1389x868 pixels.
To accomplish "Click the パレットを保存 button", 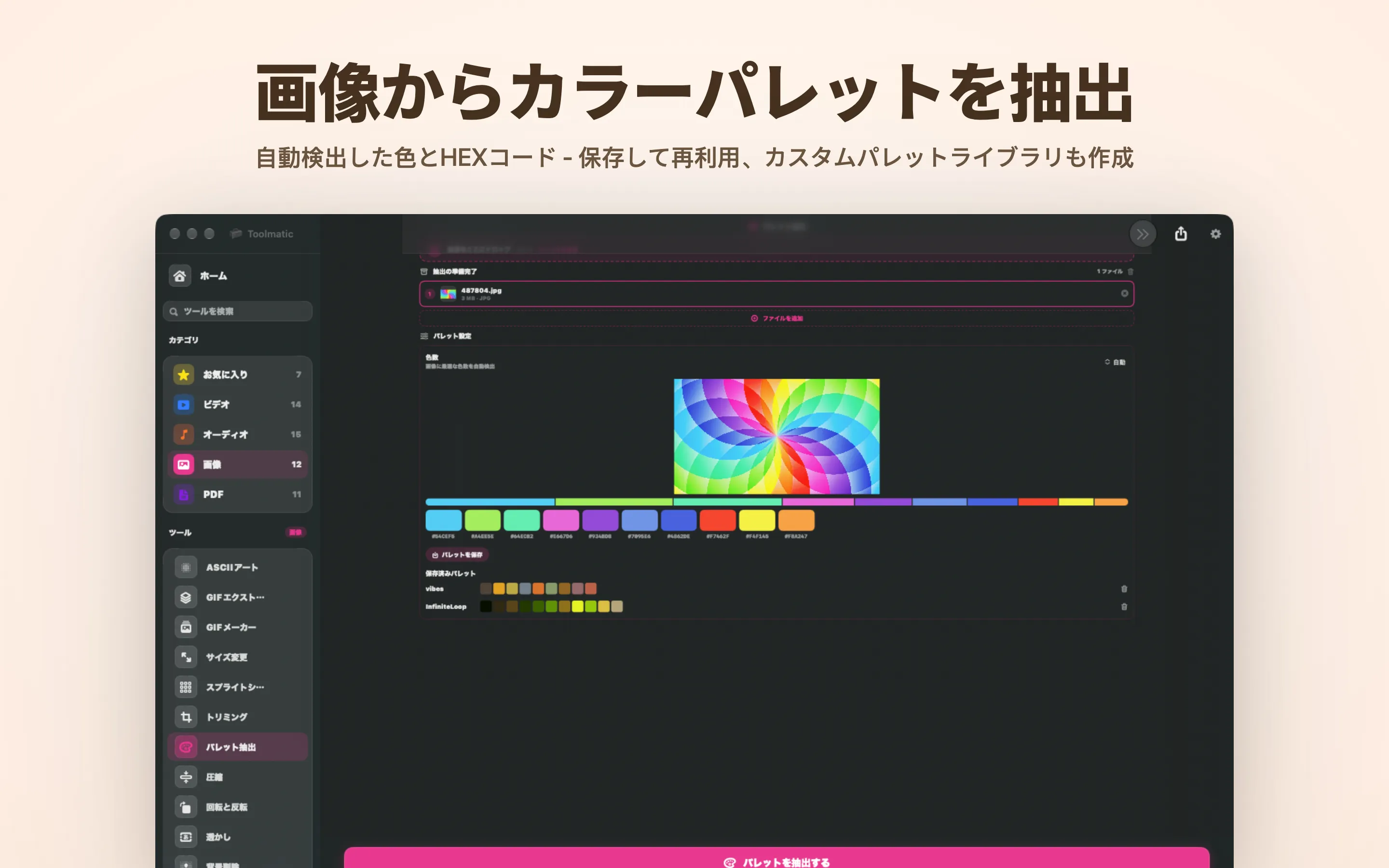I will pos(457,555).
